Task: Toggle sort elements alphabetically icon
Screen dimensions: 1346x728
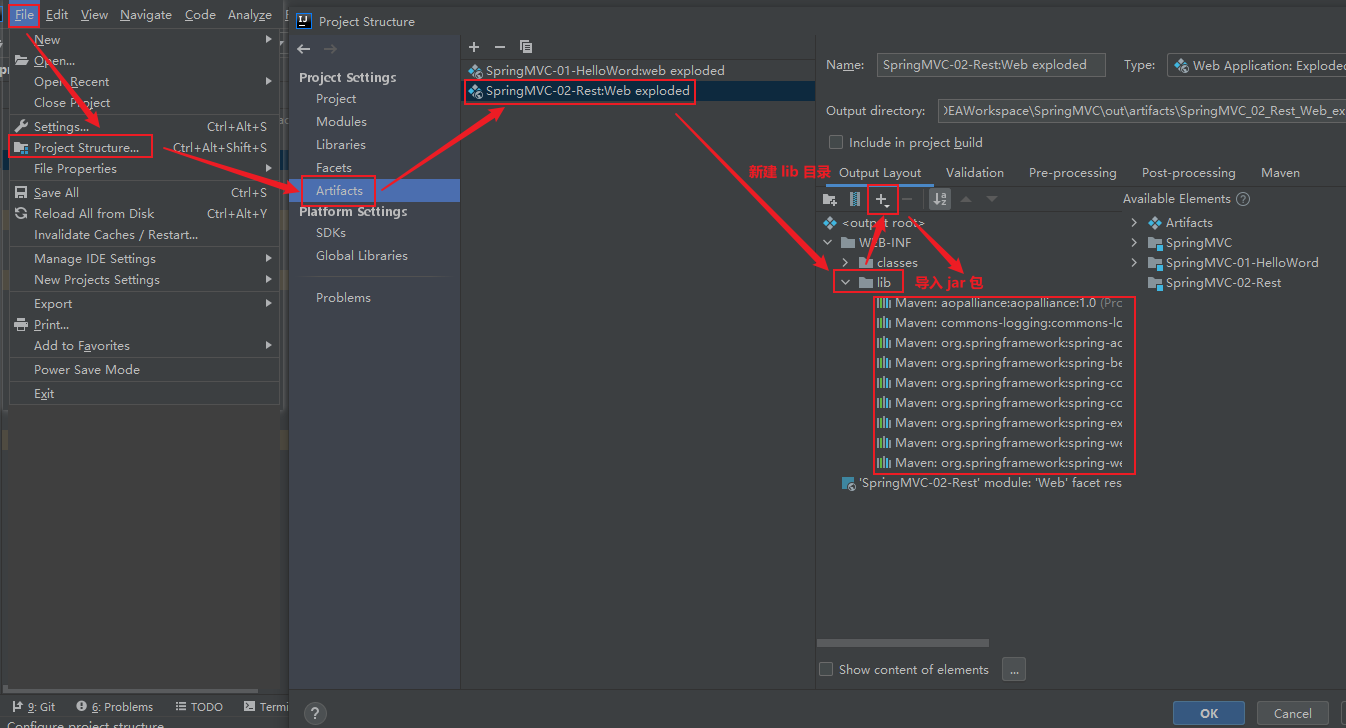Action: (940, 199)
